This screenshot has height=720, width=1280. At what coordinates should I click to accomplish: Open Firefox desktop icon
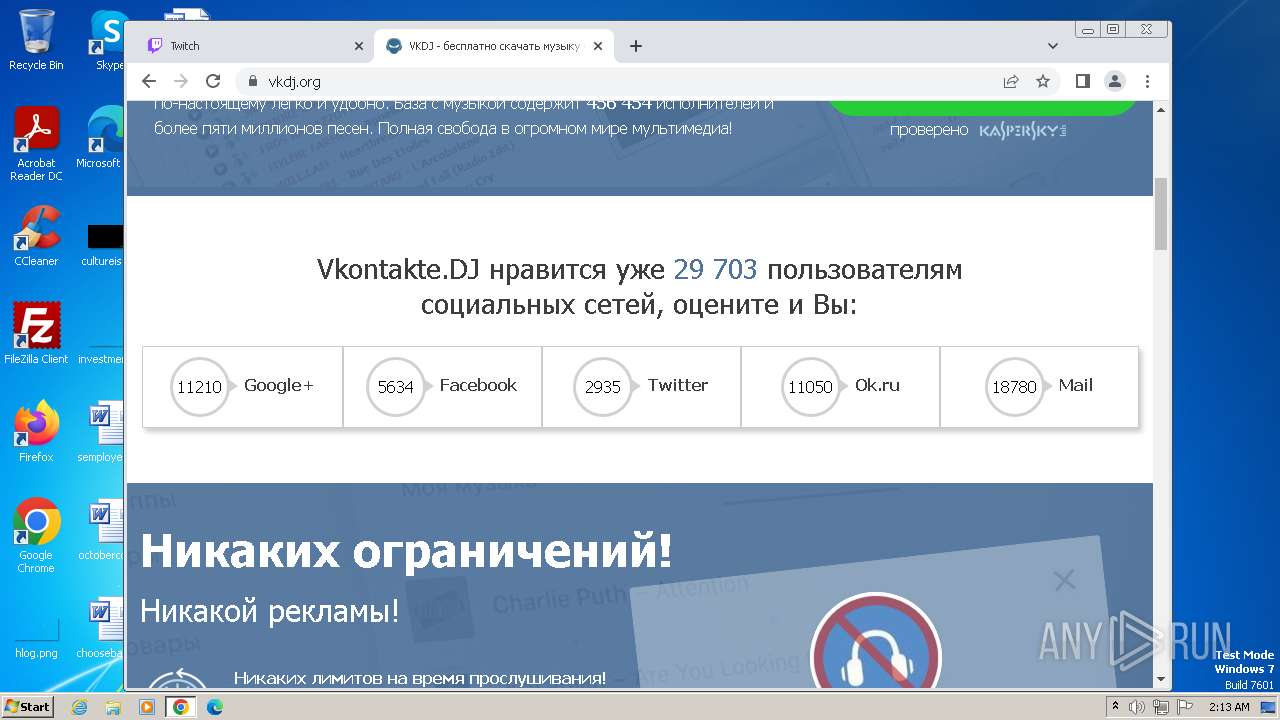tap(36, 432)
